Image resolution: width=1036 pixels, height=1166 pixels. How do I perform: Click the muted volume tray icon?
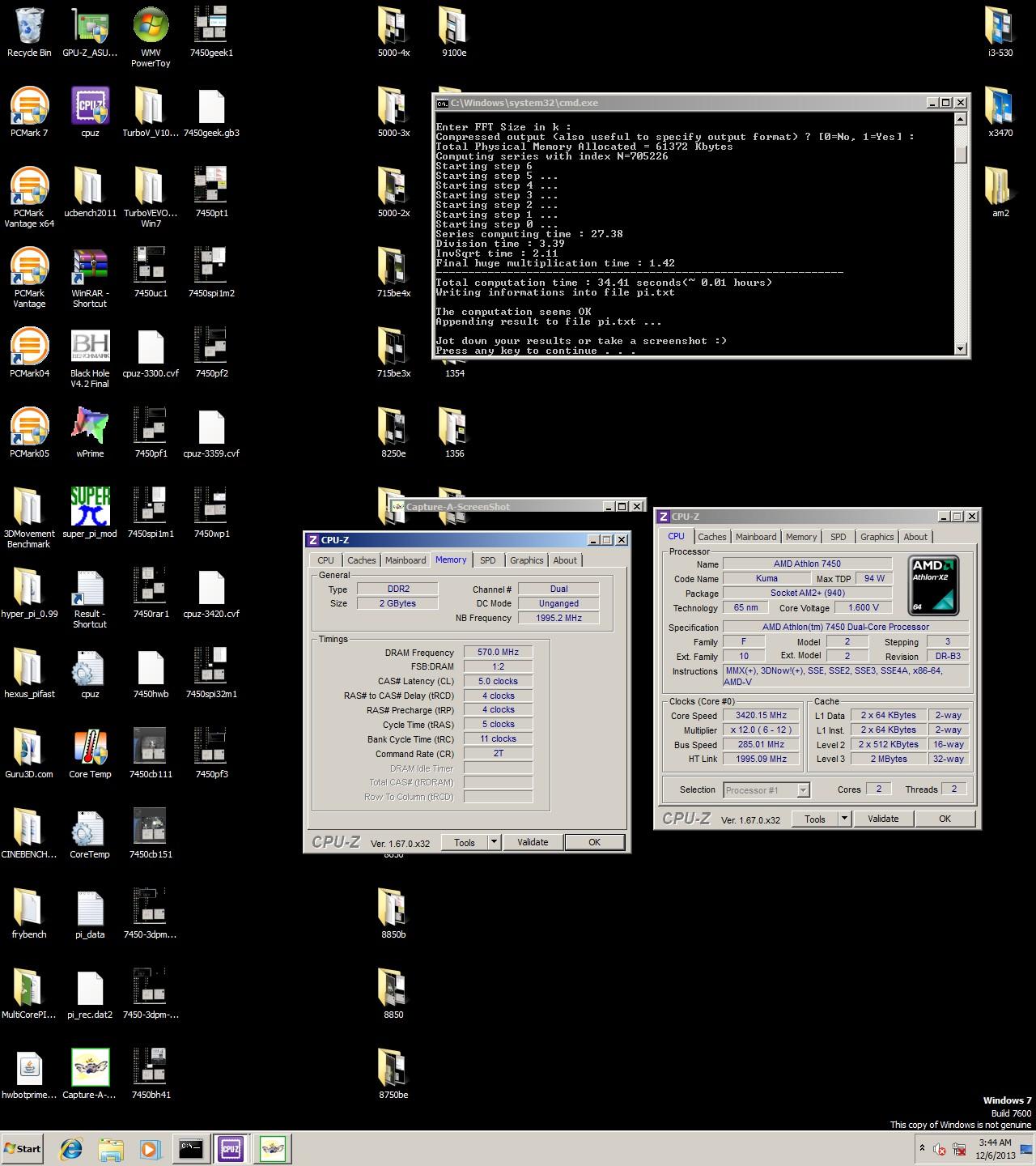(940, 1148)
